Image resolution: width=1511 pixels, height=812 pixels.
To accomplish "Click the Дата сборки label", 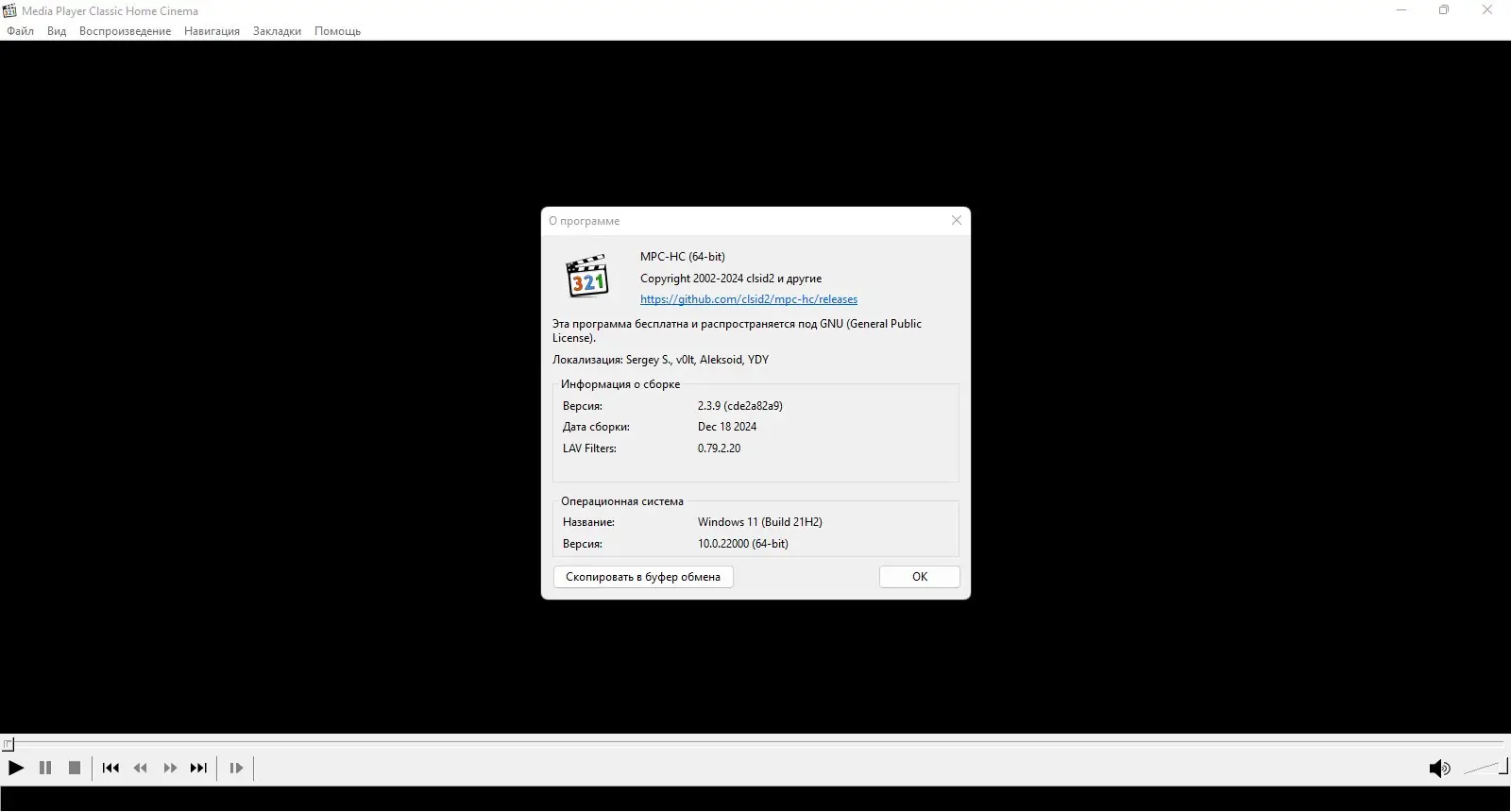I will [x=596, y=427].
